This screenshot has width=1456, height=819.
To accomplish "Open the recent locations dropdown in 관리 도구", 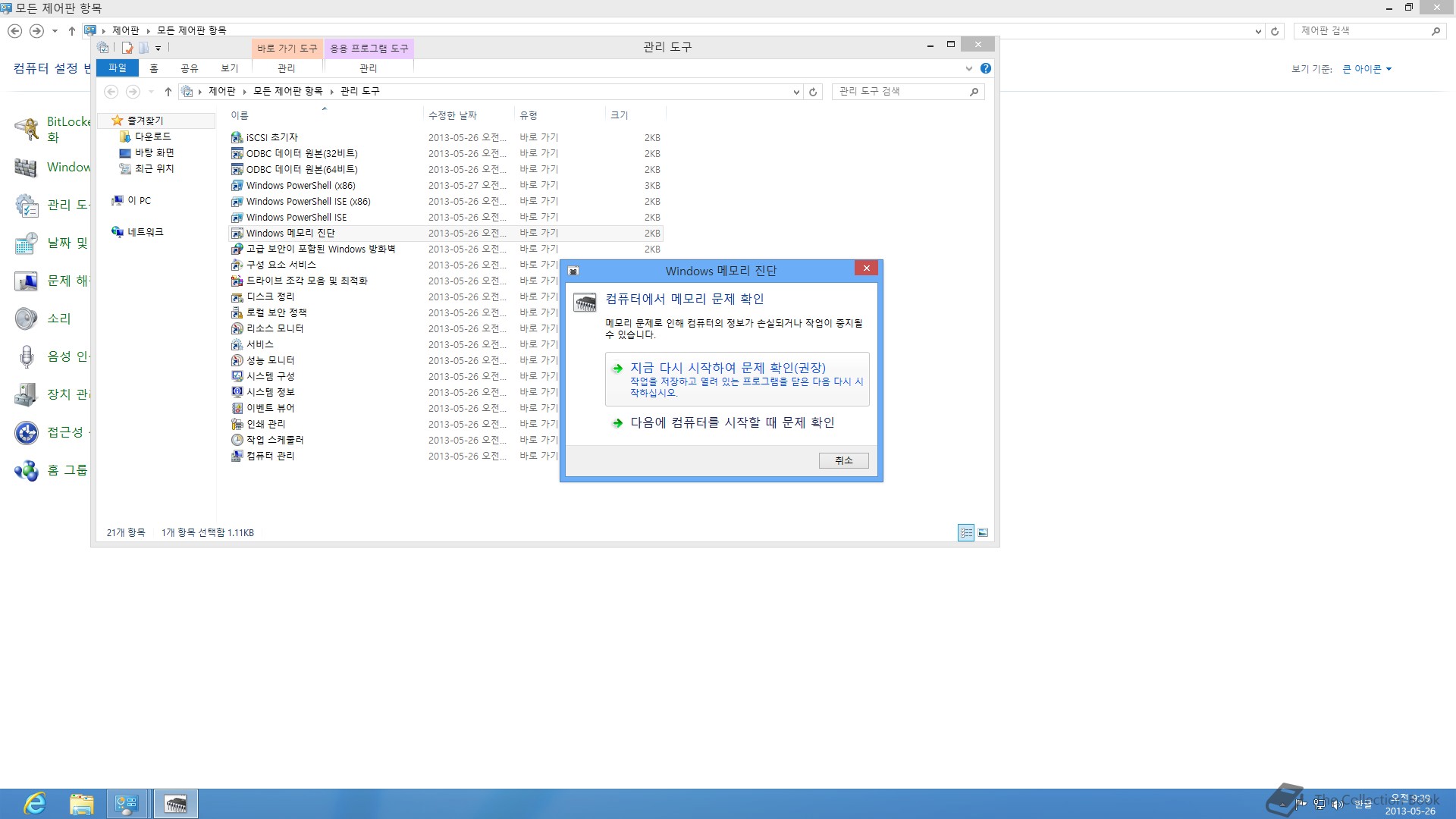I will [151, 92].
